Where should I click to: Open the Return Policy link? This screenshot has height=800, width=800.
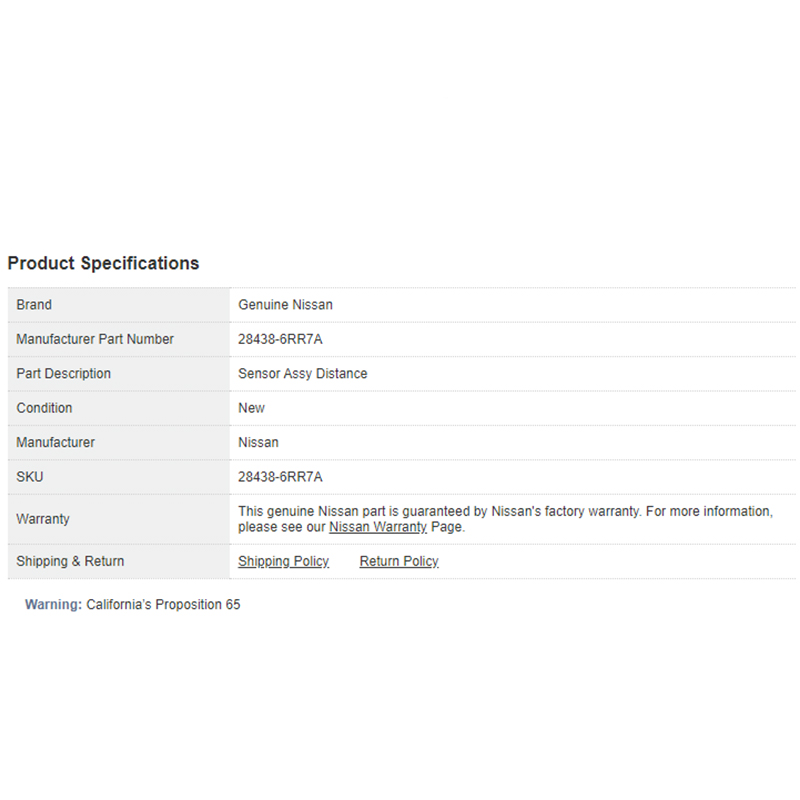pos(399,561)
